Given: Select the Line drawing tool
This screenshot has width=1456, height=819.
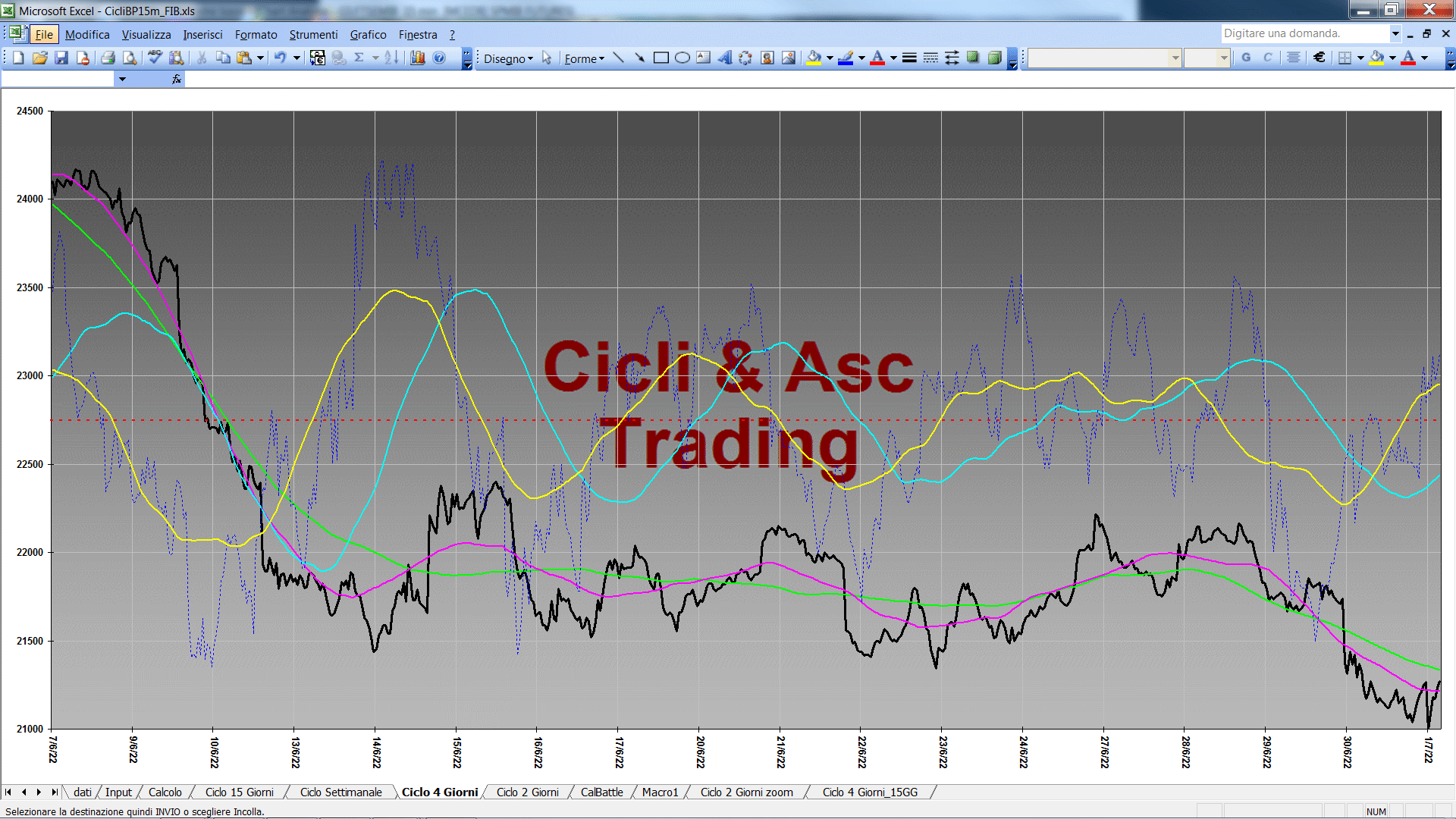Looking at the screenshot, I should coord(619,58).
